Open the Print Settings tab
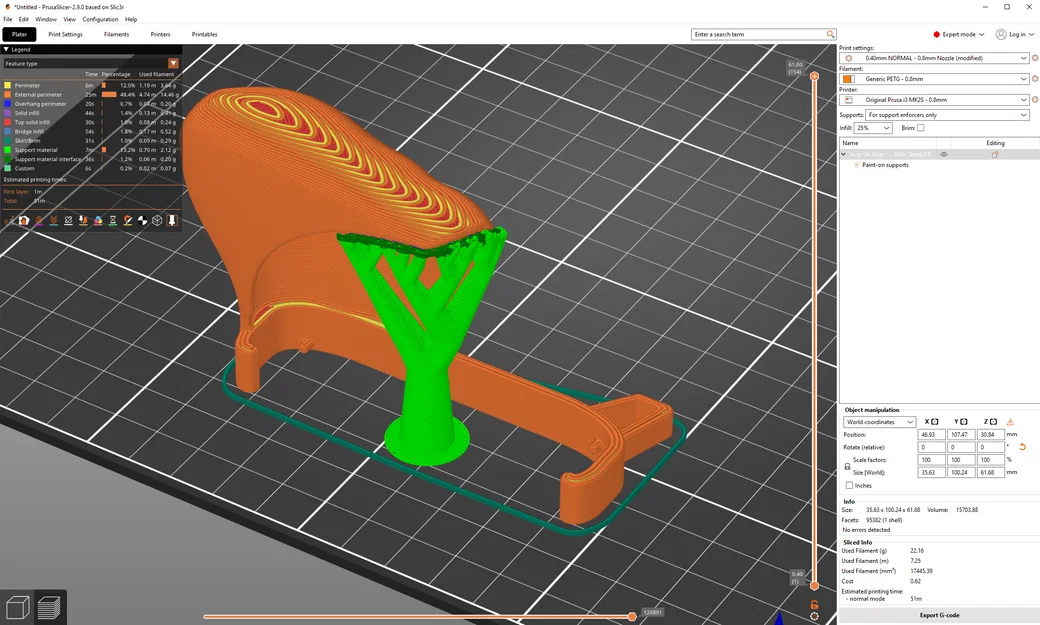The height and width of the screenshot is (625, 1040). (66, 34)
